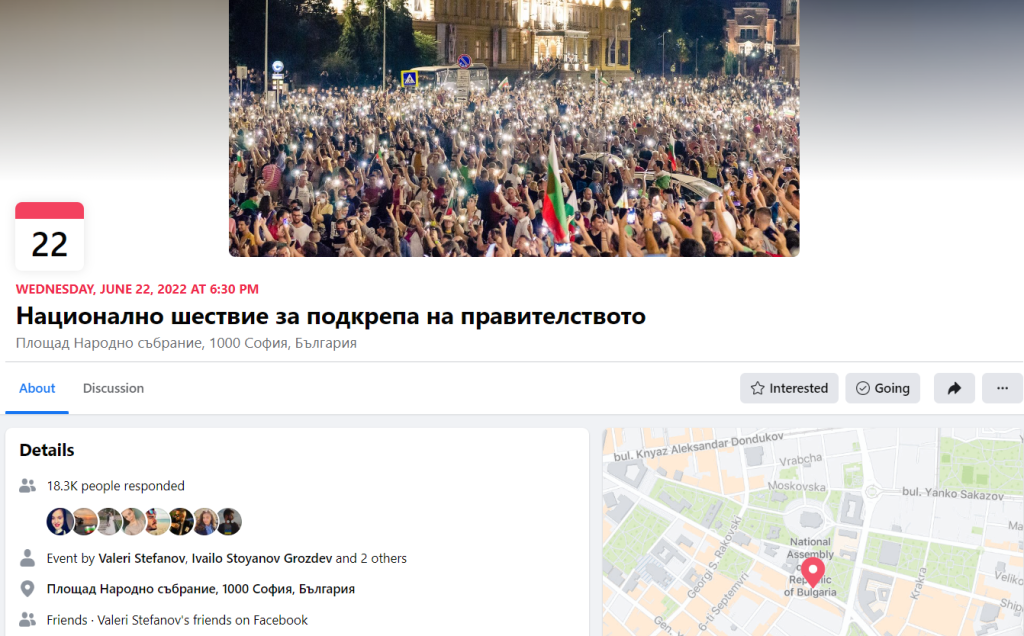Viewport: 1024px width, 636px height.
Task: Click the last responder profile avatar
Action: click(229, 522)
